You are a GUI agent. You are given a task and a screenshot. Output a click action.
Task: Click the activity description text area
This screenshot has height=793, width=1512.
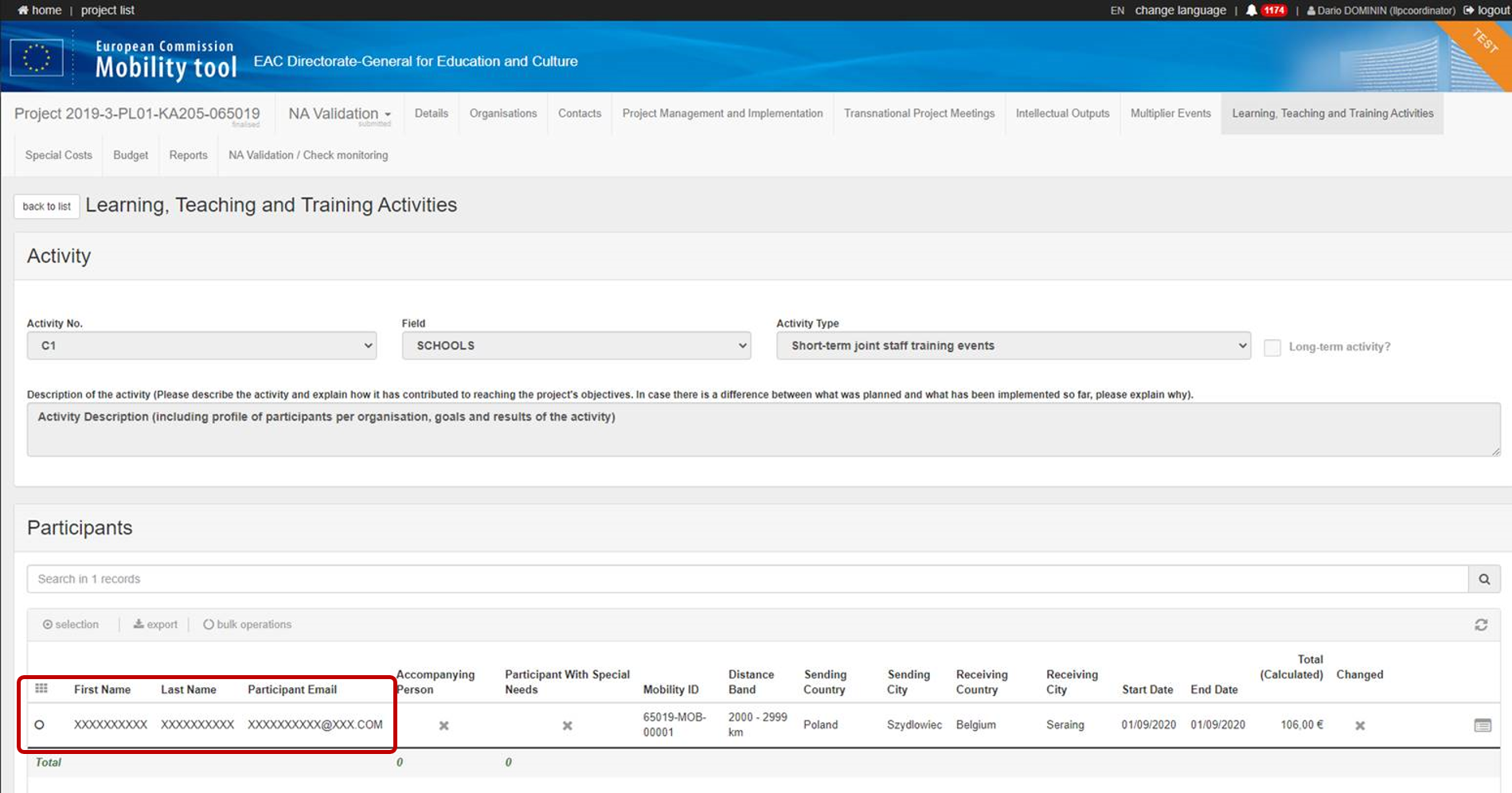point(764,429)
